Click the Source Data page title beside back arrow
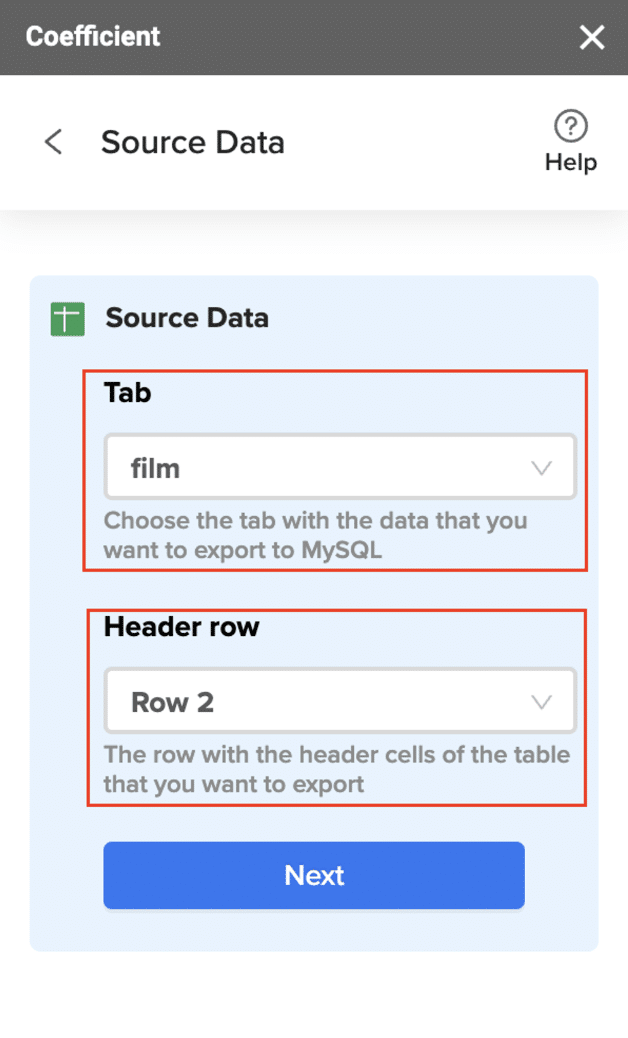Screen dimensions: 628x1038 coord(192,142)
